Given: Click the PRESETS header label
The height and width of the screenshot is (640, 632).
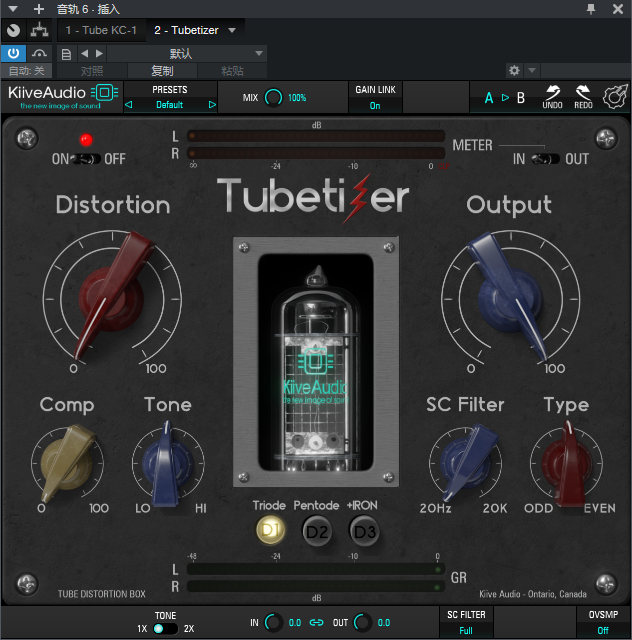Looking at the screenshot, I should [x=170, y=90].
